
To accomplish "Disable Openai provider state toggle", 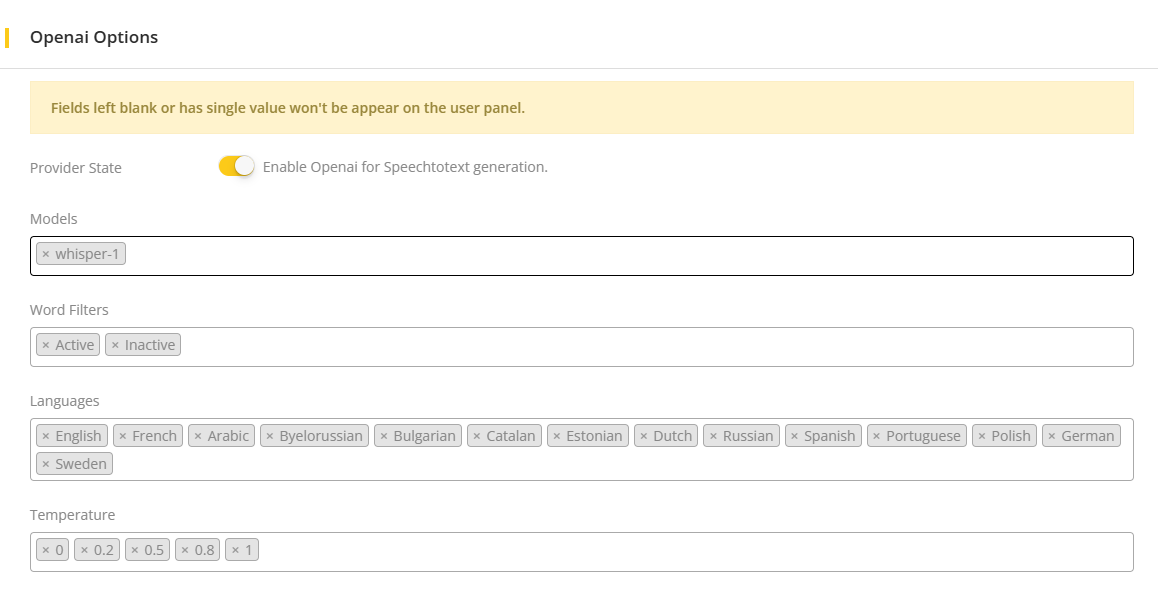I will click(237, 167).
